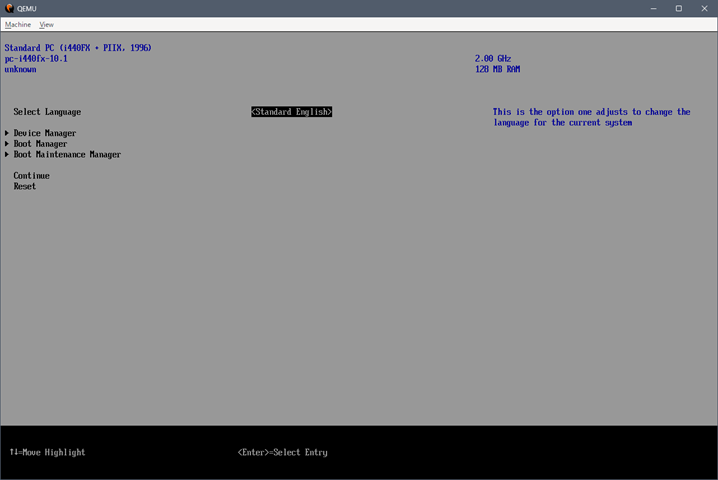
Task: Click the 128 MB RAM text
Action: pyautogui.click(x=497, y=70)
